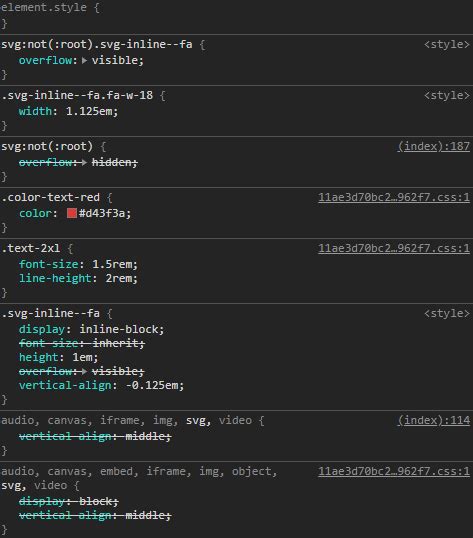
Task: Open .color-text-red stylesheet source link
Action: [394, 197]
